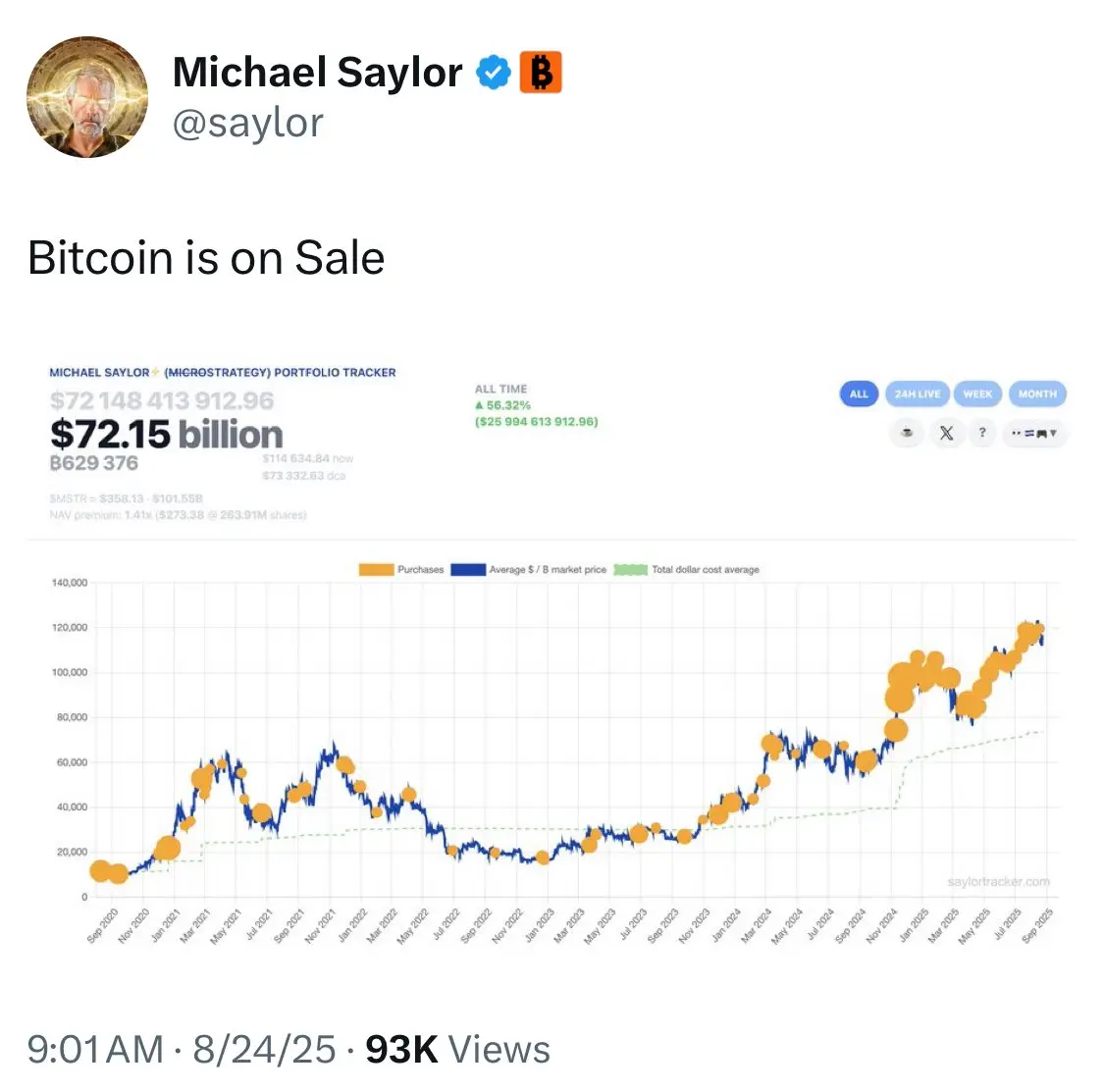Open the question mark help icon

(982, 433)
